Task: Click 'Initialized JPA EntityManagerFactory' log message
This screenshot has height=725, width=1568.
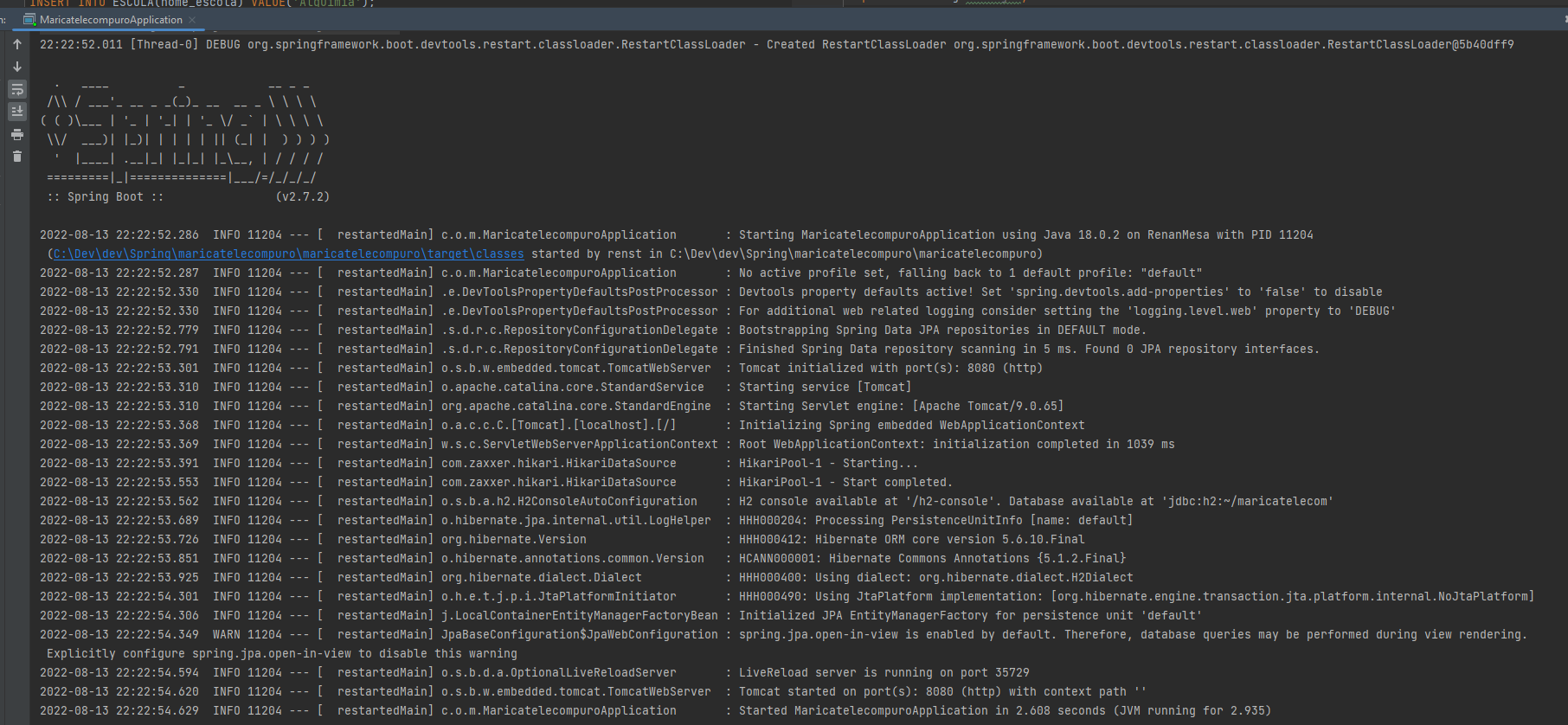Action: tap(971, 616)
